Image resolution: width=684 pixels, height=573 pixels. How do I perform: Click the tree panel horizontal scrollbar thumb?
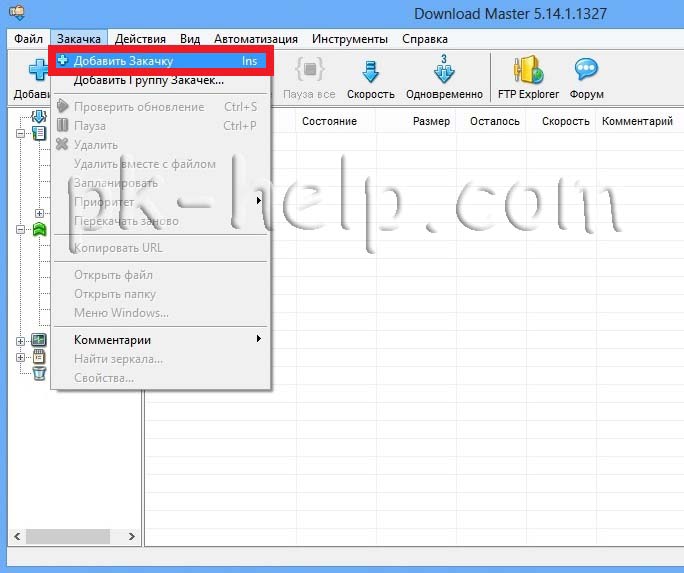point(68,536)
